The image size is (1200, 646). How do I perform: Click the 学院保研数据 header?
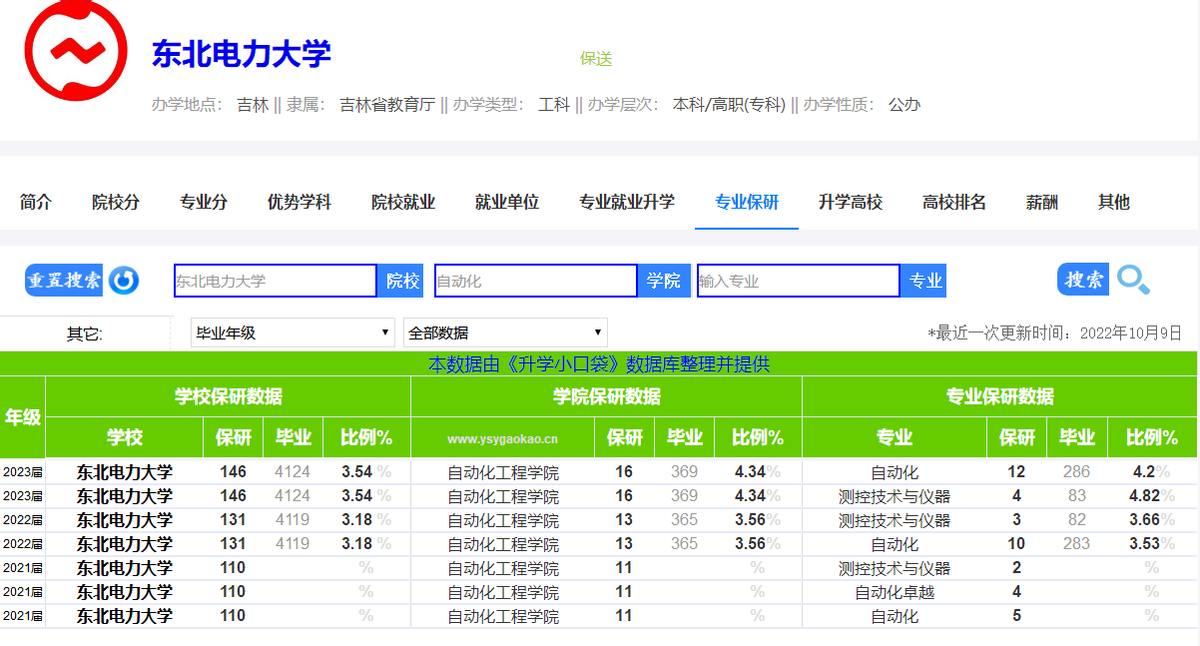[607, 396]
